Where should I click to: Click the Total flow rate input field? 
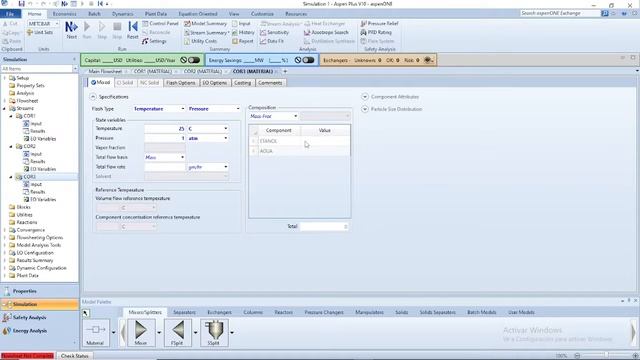(165, 167)
